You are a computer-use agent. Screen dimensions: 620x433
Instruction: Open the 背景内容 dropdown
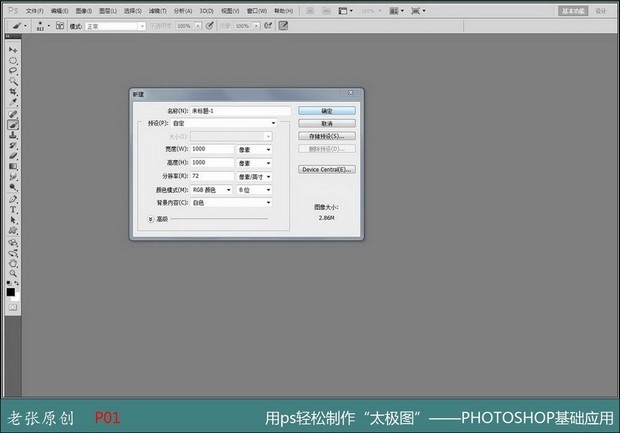[x=231, y=202]
